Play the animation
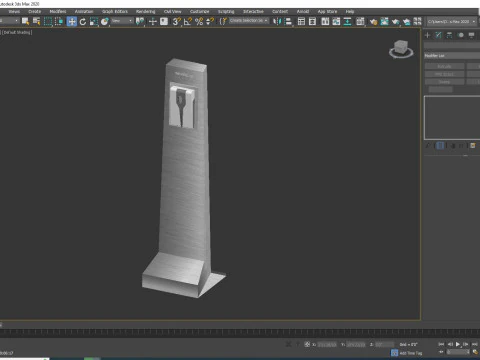The image size is (480, 360). 458,344
